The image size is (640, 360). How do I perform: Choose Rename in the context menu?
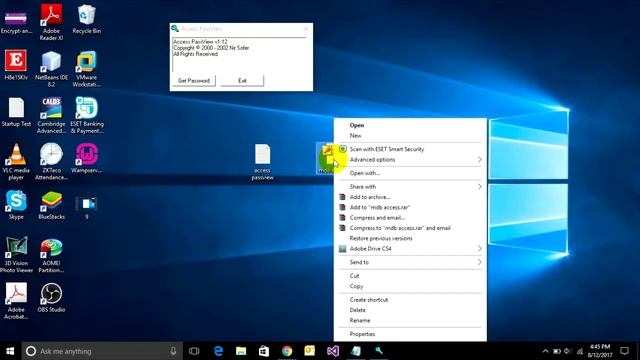pos(410,320)
